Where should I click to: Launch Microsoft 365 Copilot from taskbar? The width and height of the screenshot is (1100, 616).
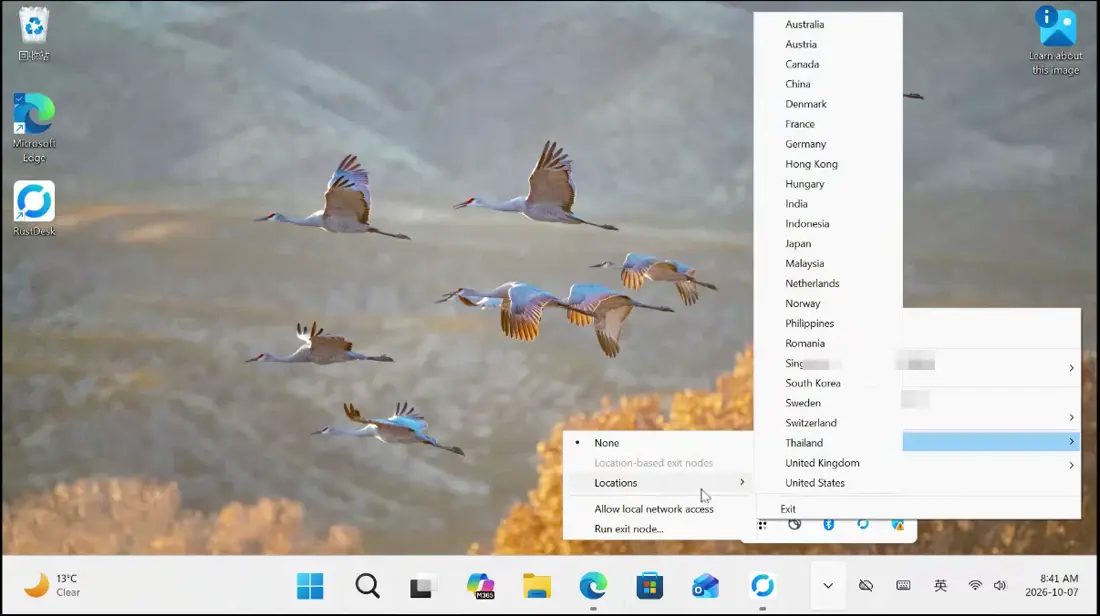(481, 586)
